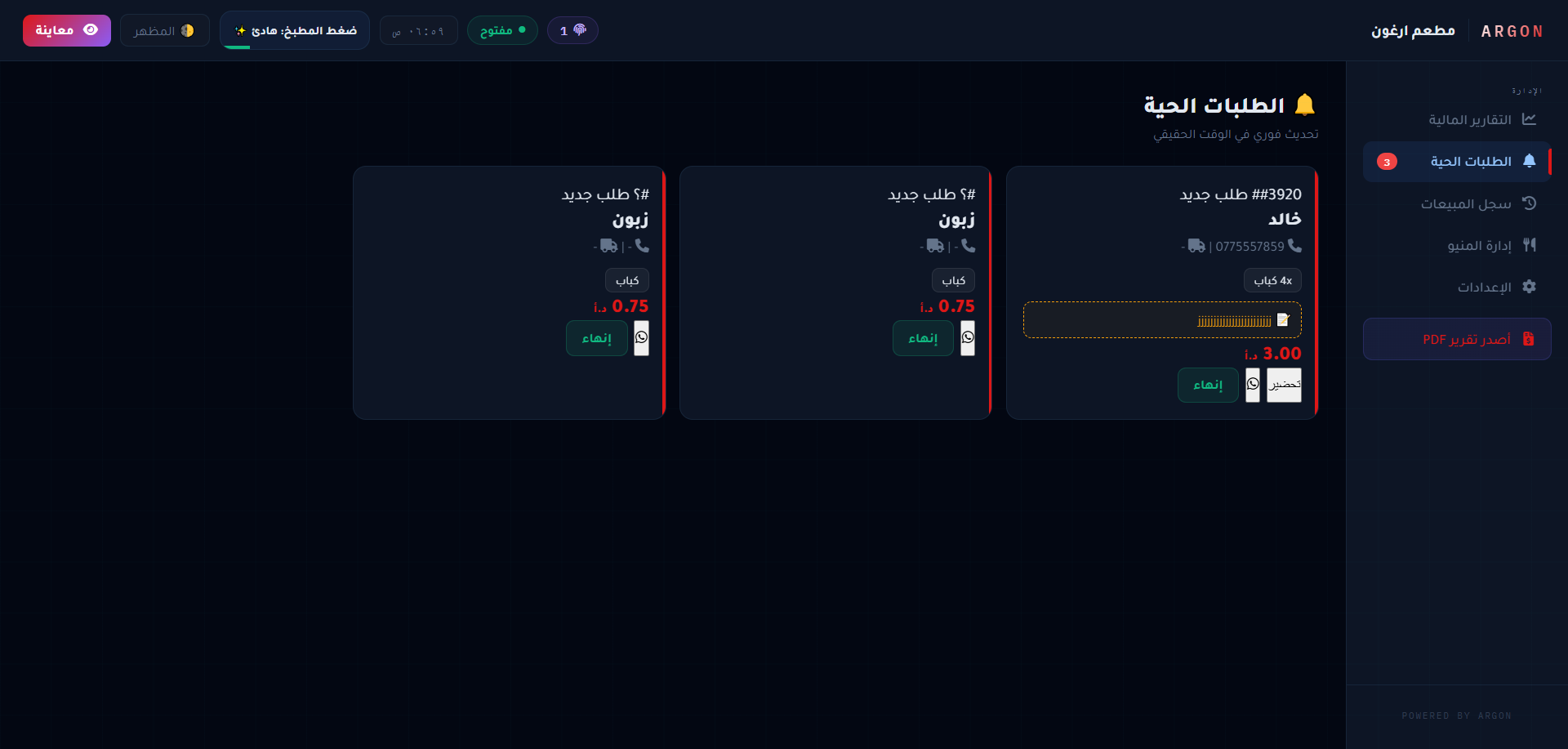Click WhatsApp icon on the leftmost order card
This screenshot has height=749, width=1568.
tap(641, 338)
